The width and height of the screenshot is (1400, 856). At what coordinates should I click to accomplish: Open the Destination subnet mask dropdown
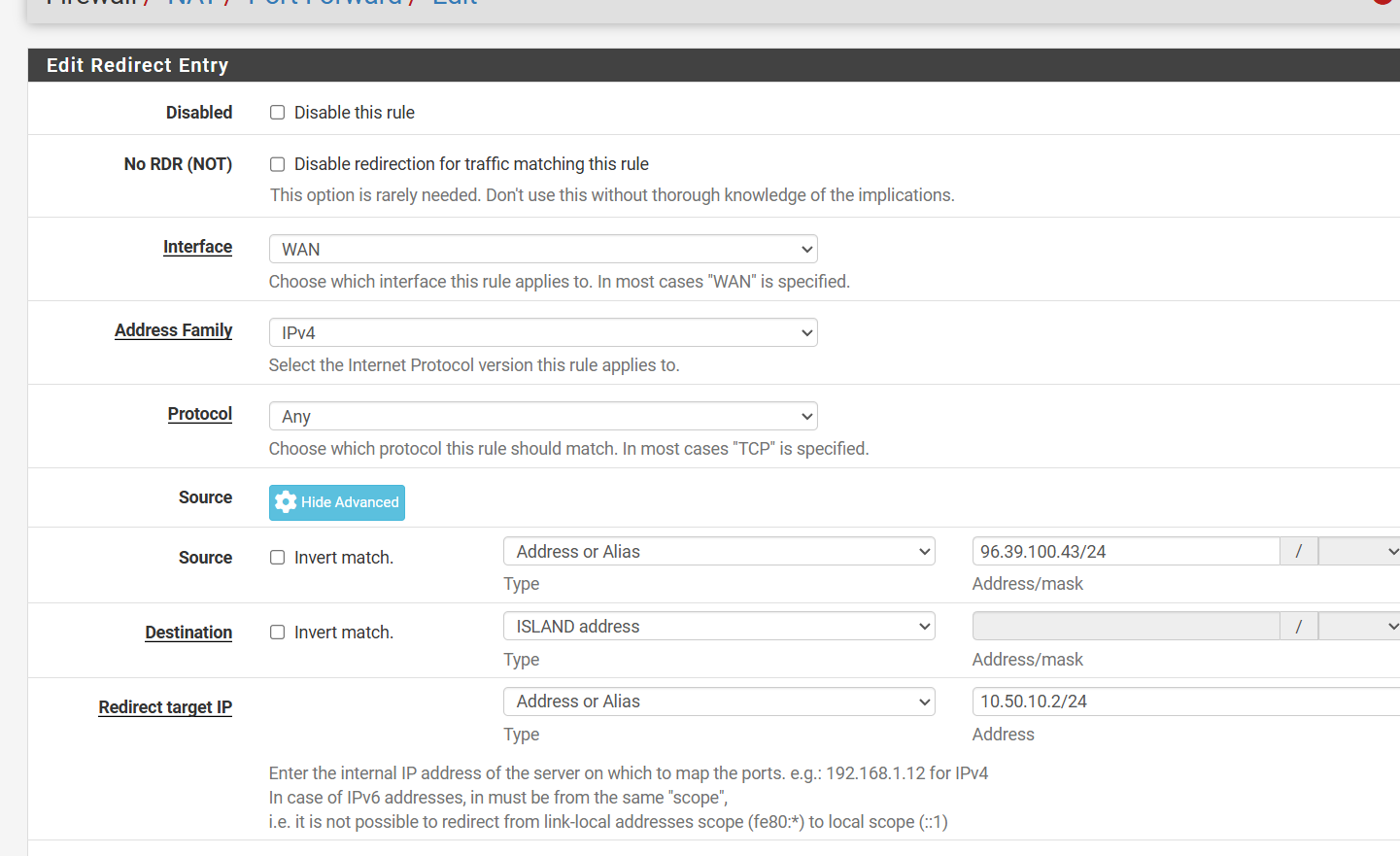pyautogui.click(x=1358, y=627)
